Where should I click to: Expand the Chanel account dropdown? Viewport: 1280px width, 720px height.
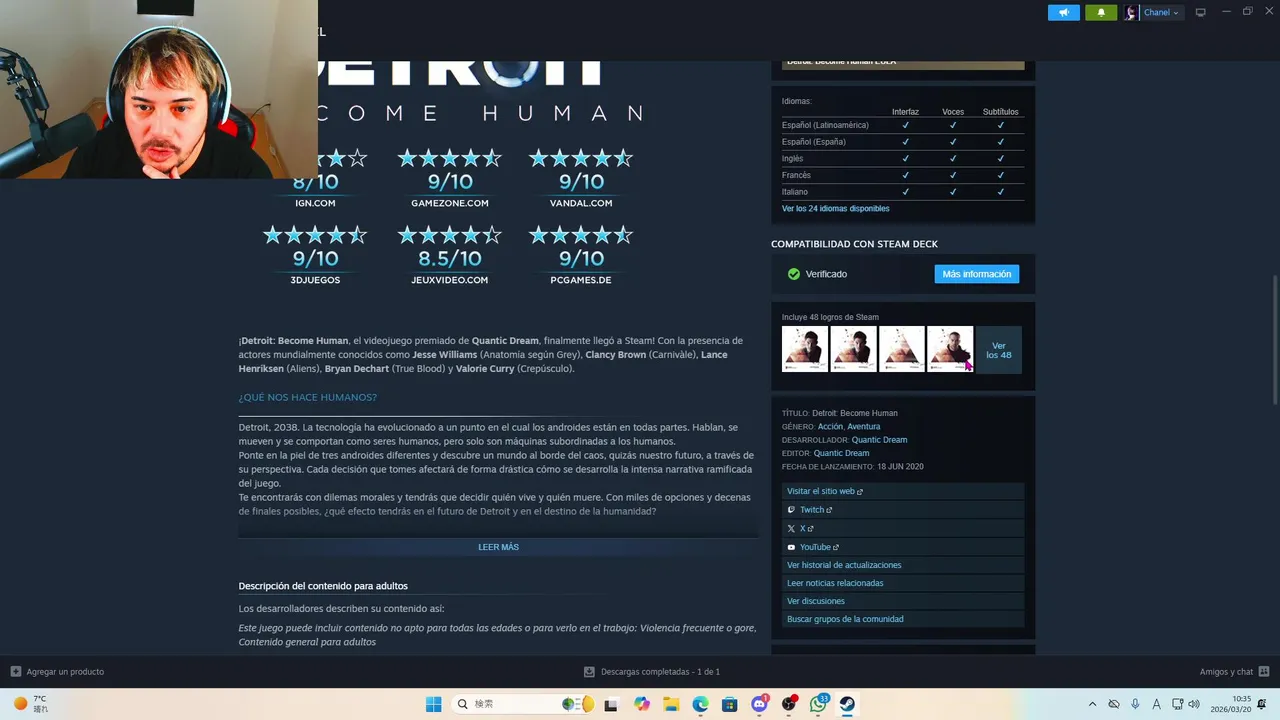1161,12
